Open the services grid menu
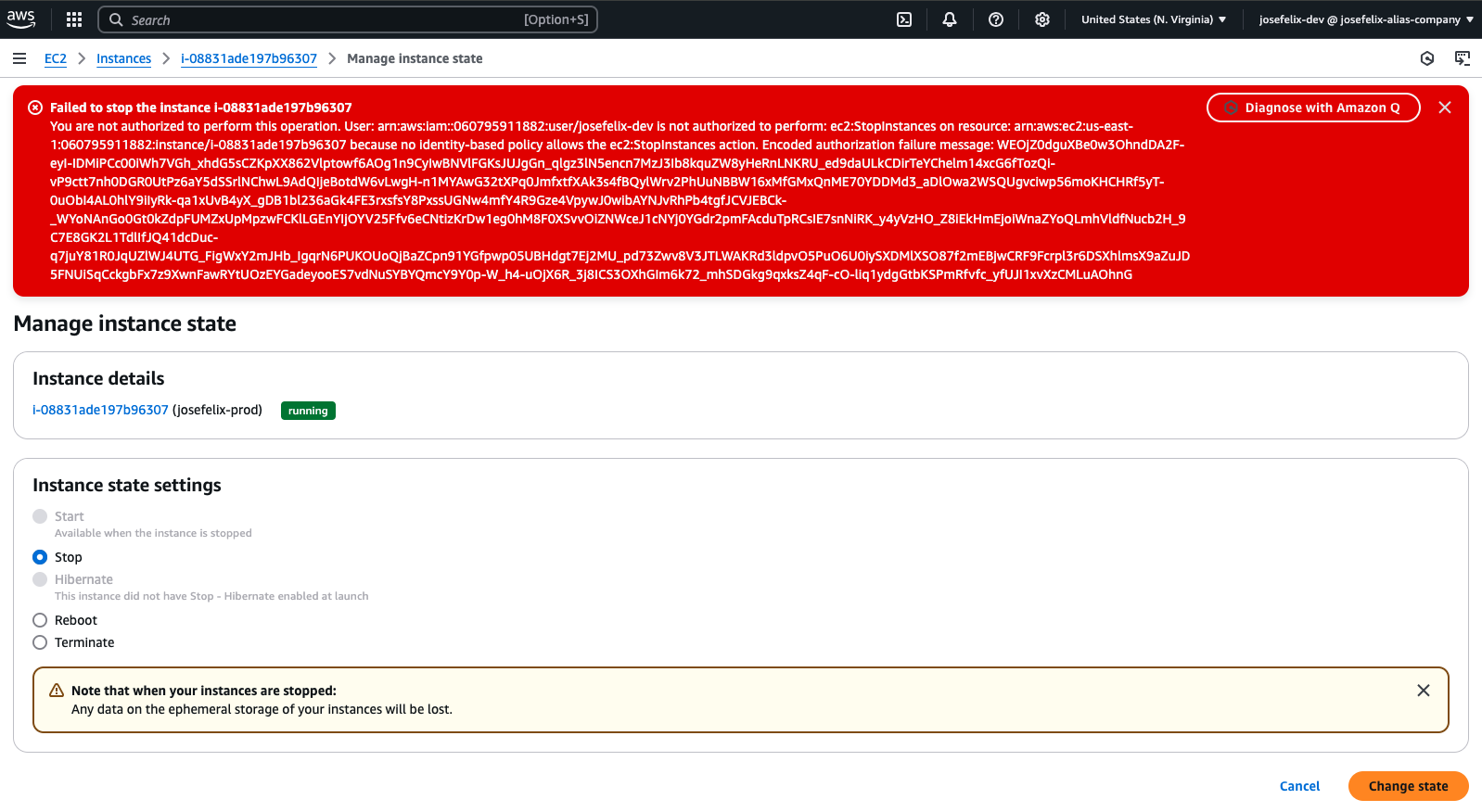The height and width of the screenshot is (812, 1482). coord(74,19)
